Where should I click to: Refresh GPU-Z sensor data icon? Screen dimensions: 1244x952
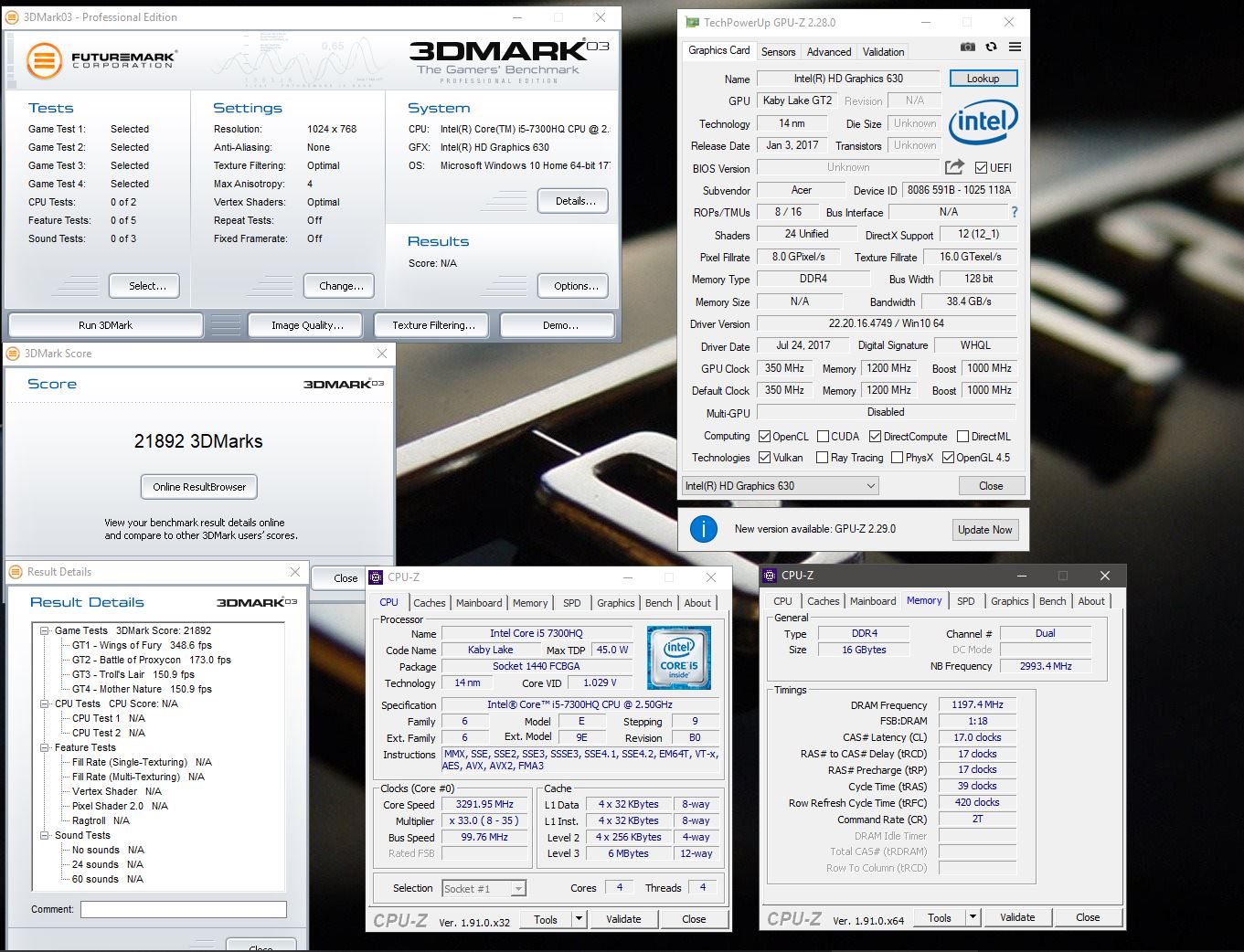tap(991, 47)
